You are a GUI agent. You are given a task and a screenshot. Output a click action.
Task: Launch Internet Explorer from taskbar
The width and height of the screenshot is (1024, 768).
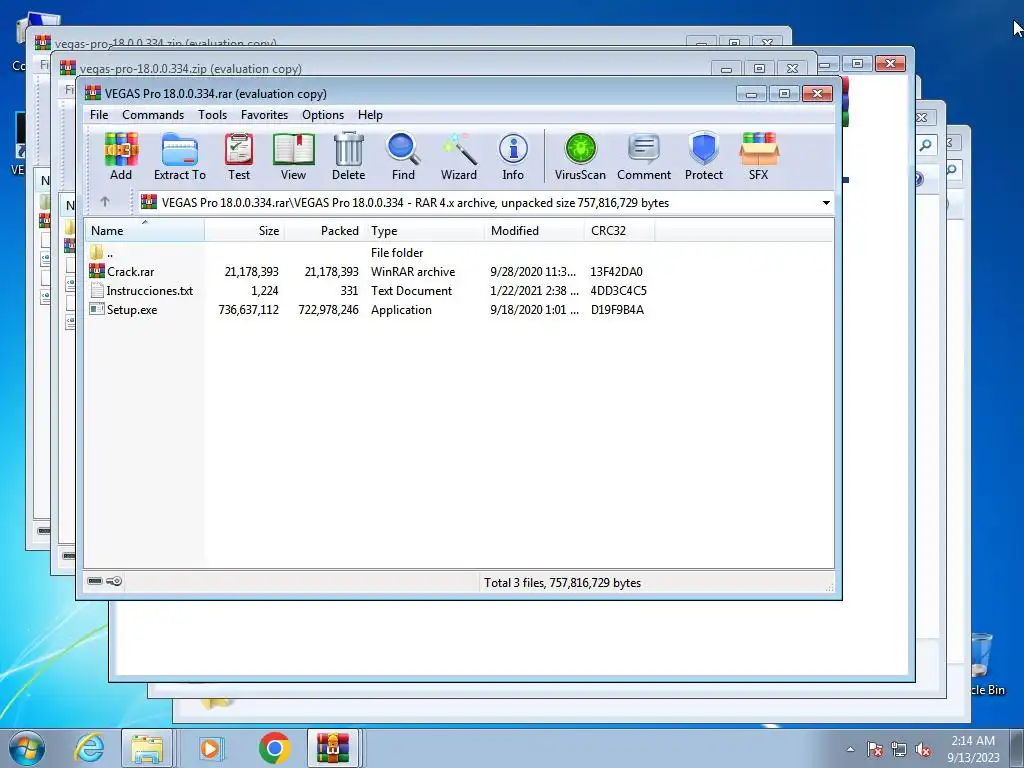click(89, 748)
